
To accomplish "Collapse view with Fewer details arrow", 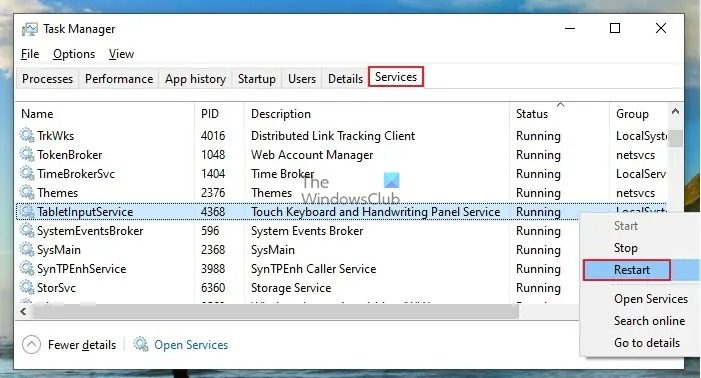I will 31,344.
